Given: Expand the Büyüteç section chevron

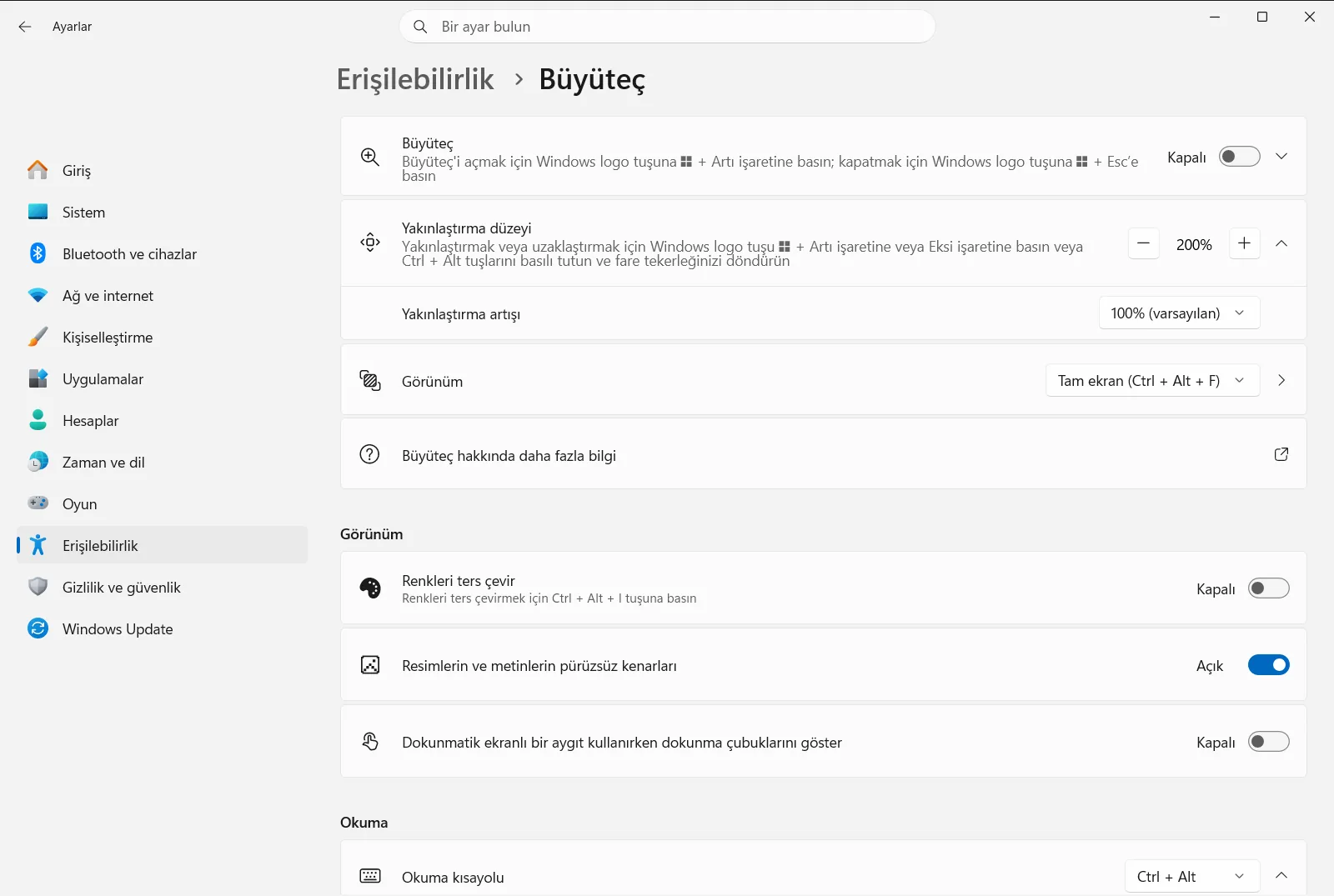Looking at the screenshot, I should [x=1281, y=157].
